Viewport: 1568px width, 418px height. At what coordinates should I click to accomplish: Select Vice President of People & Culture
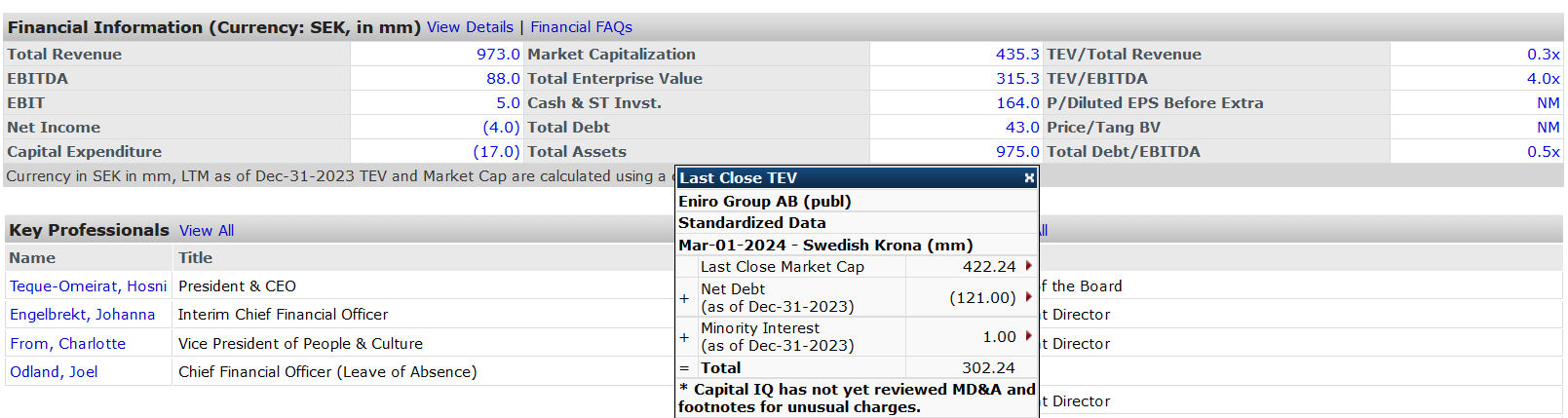click(300, 344)
